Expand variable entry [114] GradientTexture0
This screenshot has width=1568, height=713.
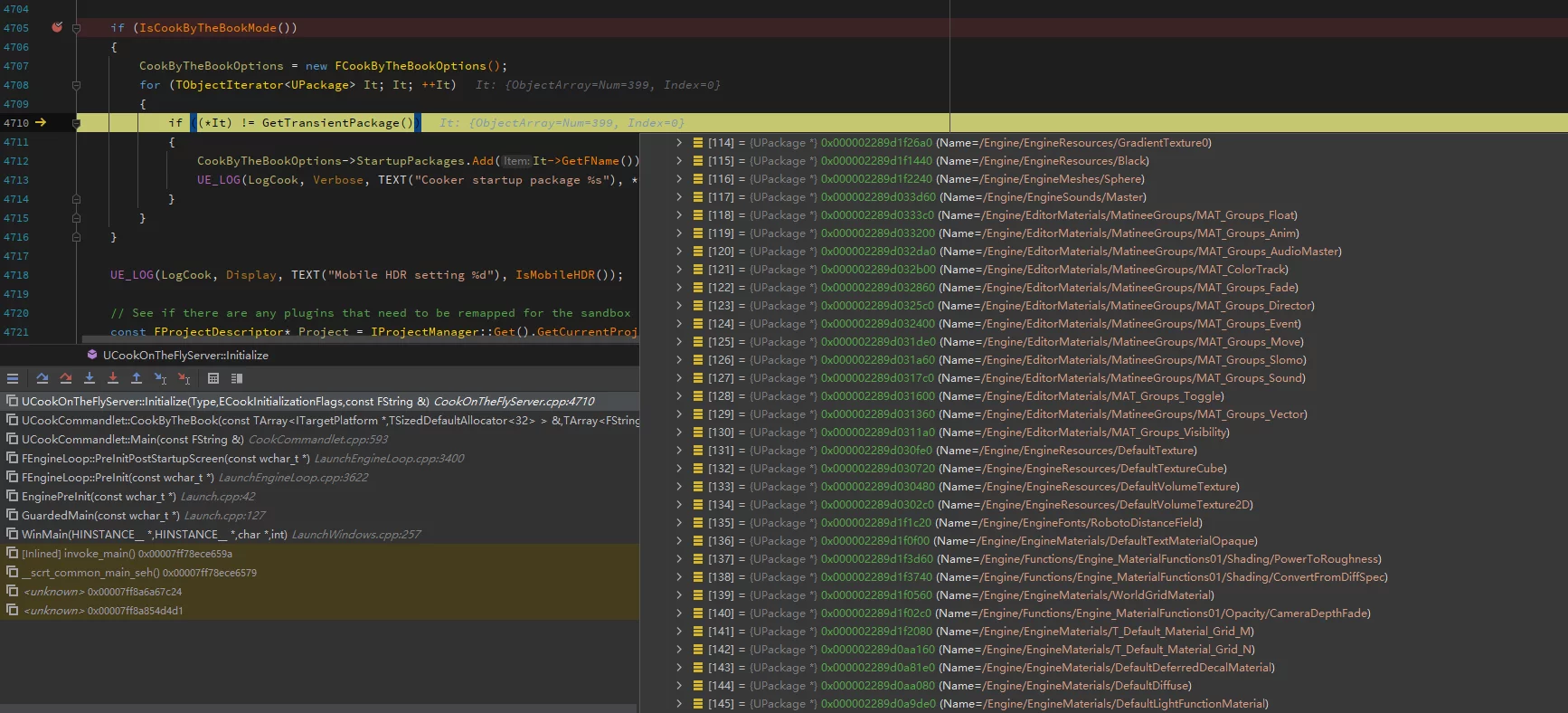tap(679, 143)
